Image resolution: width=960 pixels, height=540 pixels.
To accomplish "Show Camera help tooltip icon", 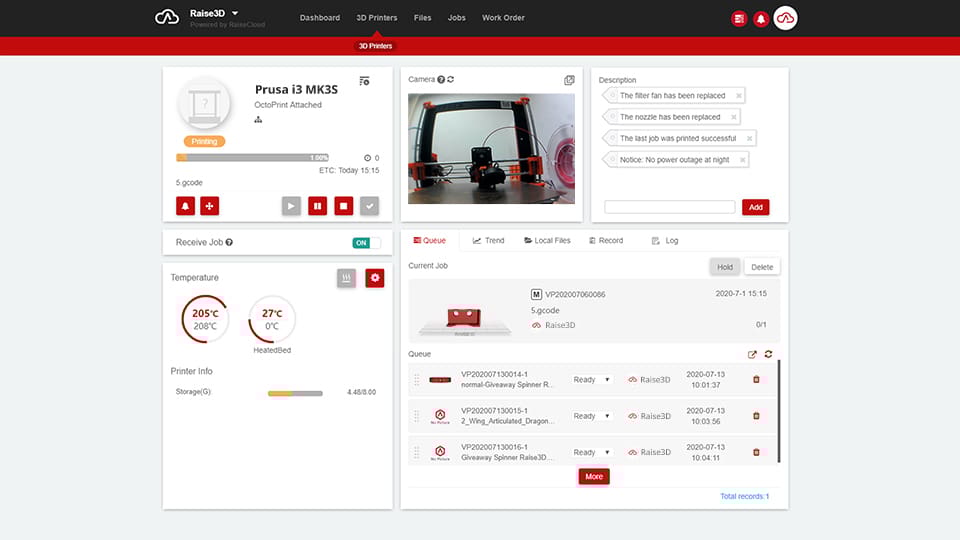I will click(x=441, y=80).
